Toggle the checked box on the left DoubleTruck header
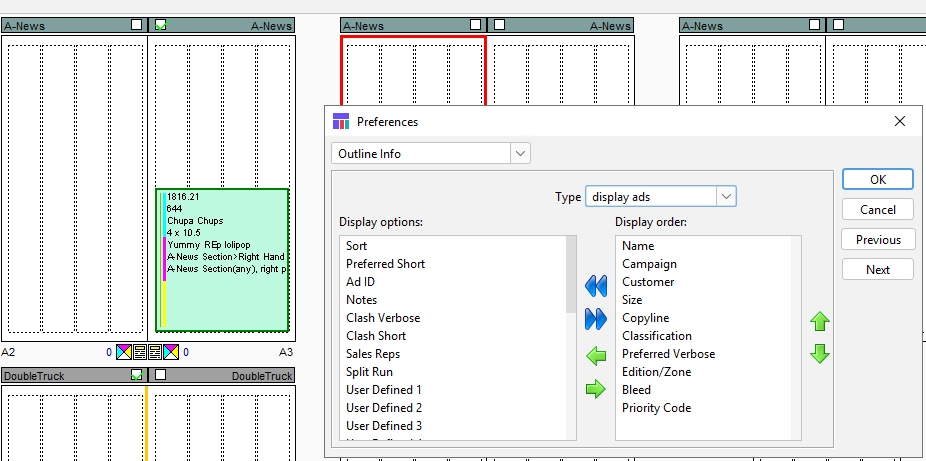926x461 pixels. pyautogui.click(x=136, y=375)
